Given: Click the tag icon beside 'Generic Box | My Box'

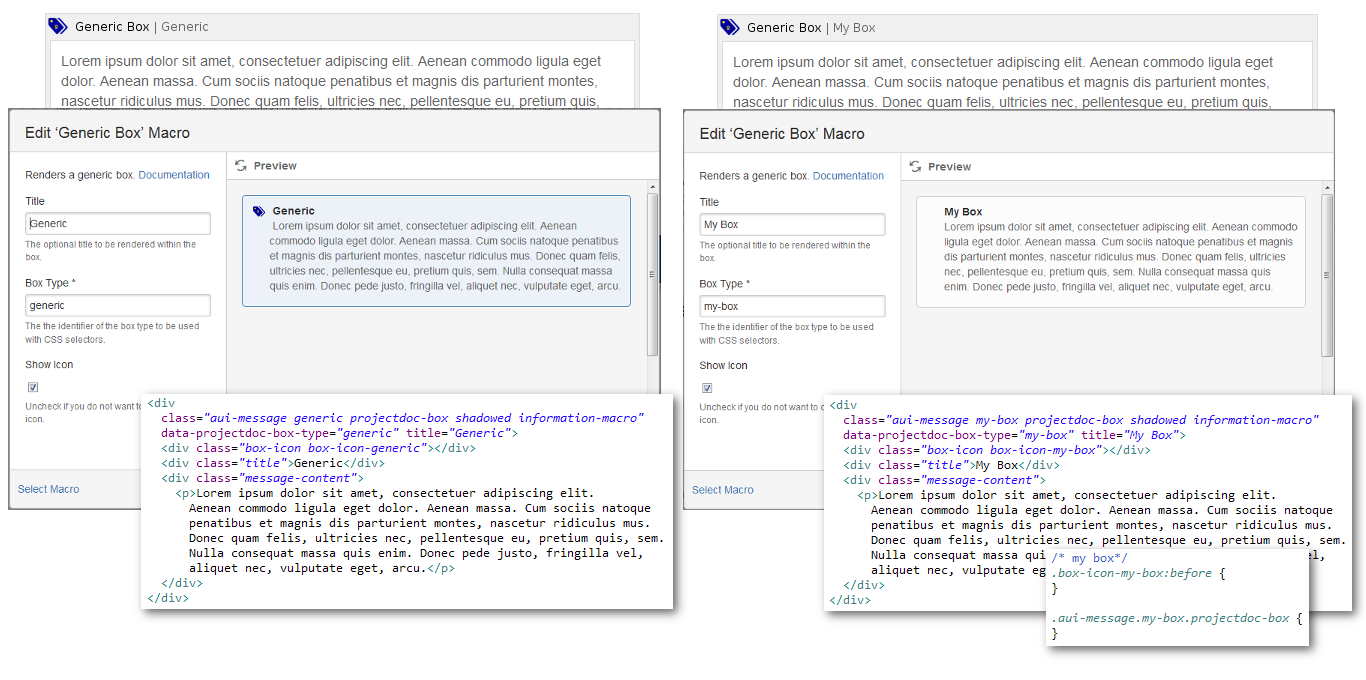Looking at the screenshot, I should [x=730, y=27].
